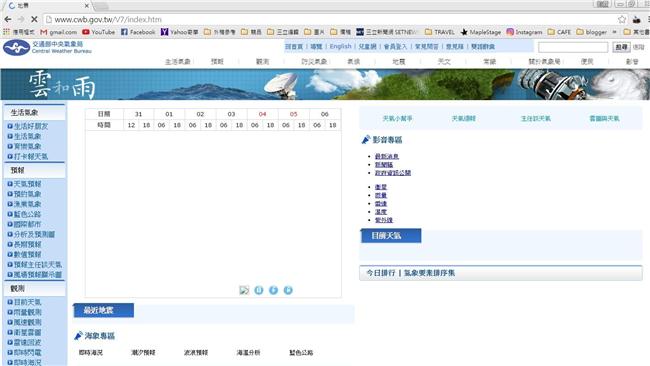Open the 生活氣象 top menu
Viewport: 650px width, 366px height.
point(177,61)
